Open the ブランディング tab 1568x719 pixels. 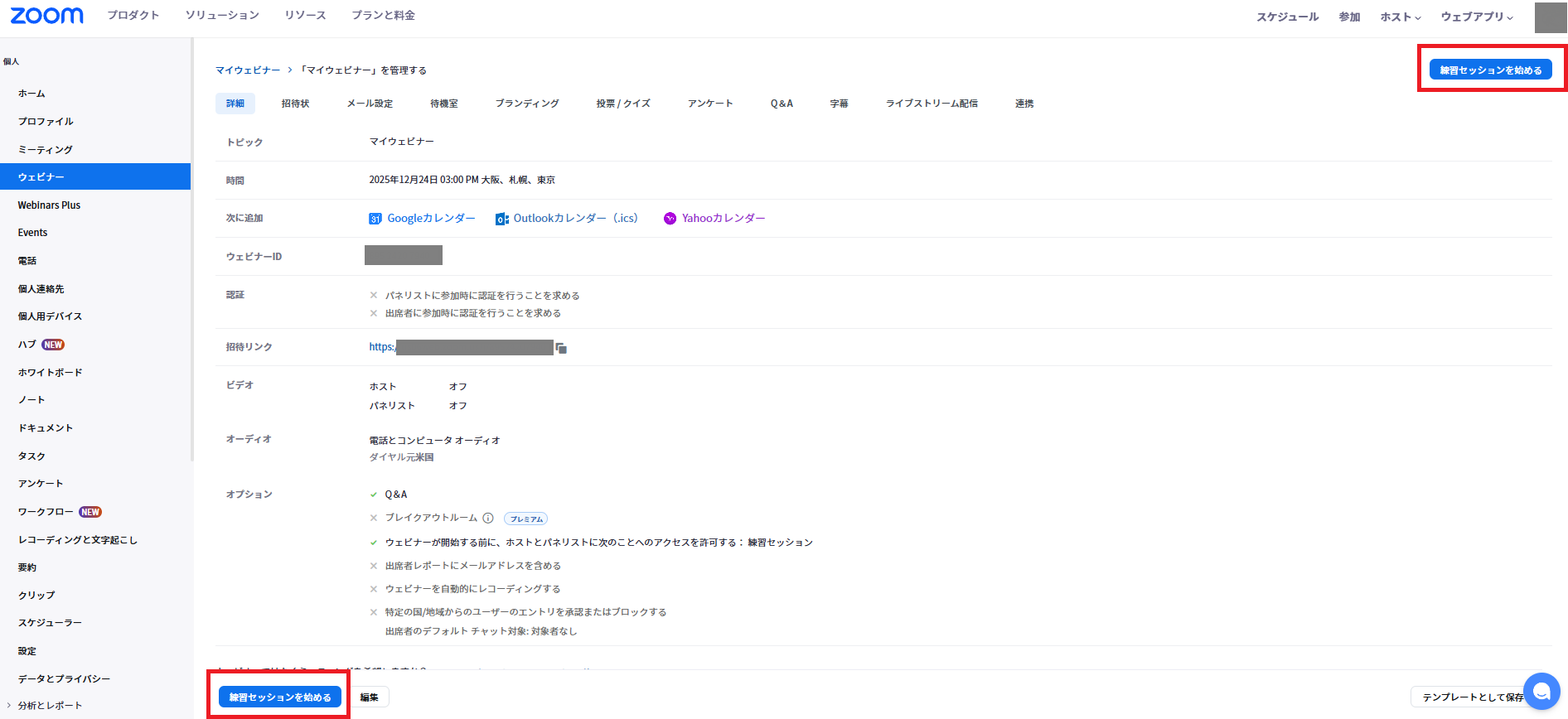tap(527, 104)
